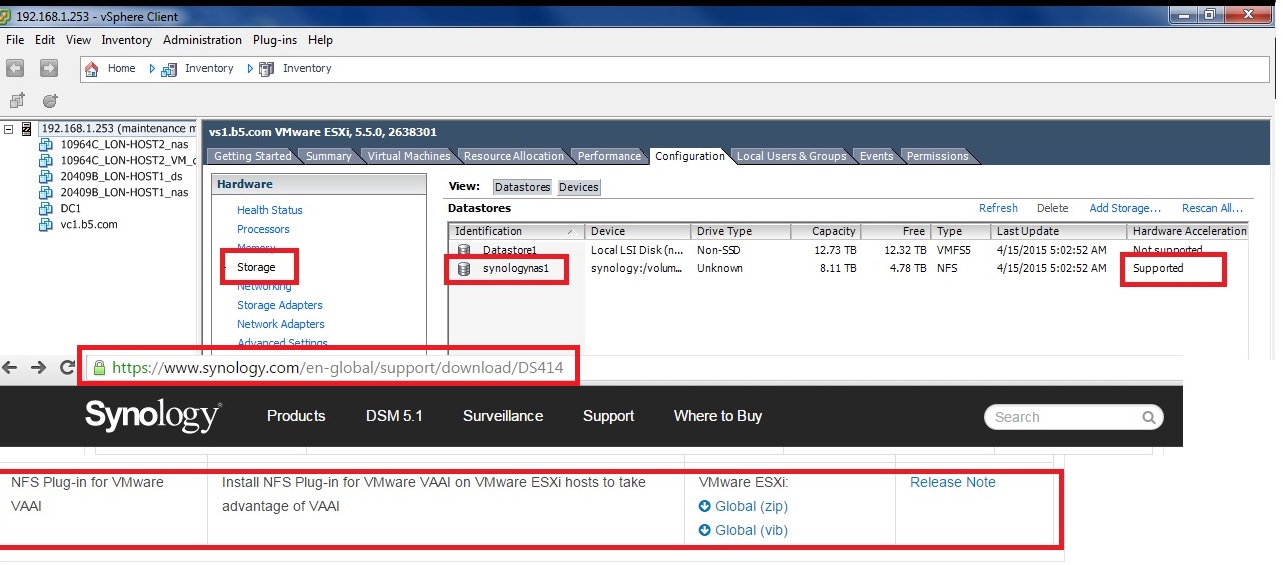Click the second Inventory breadcrumb icon

266,68
